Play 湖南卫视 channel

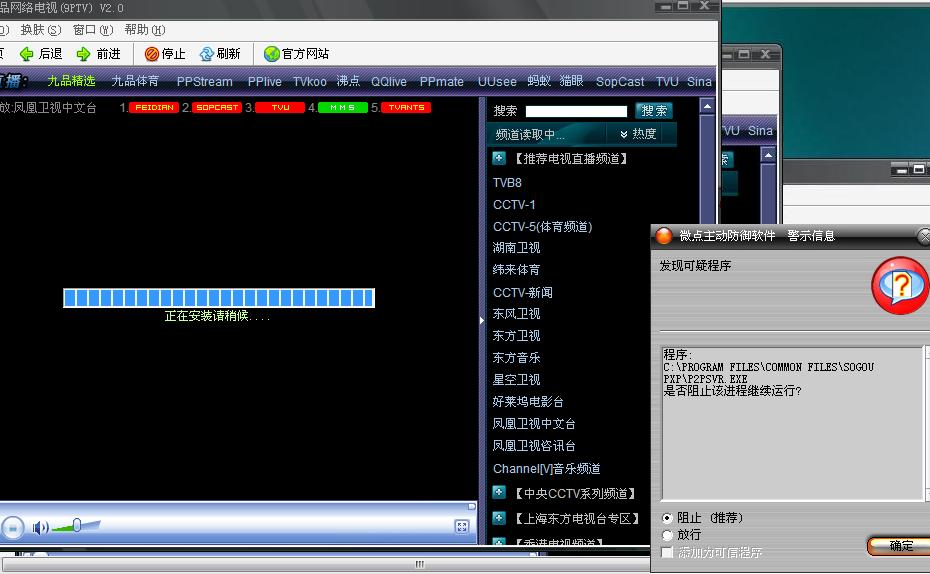(x=517, y=248)
